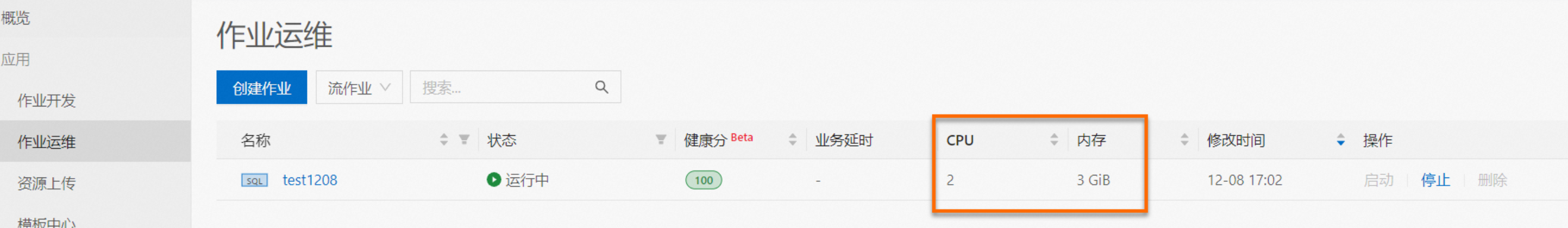This screenshot has height=228, width=1568.
Task: Sort by 内存 column arrows
Action: (1184, 140)
